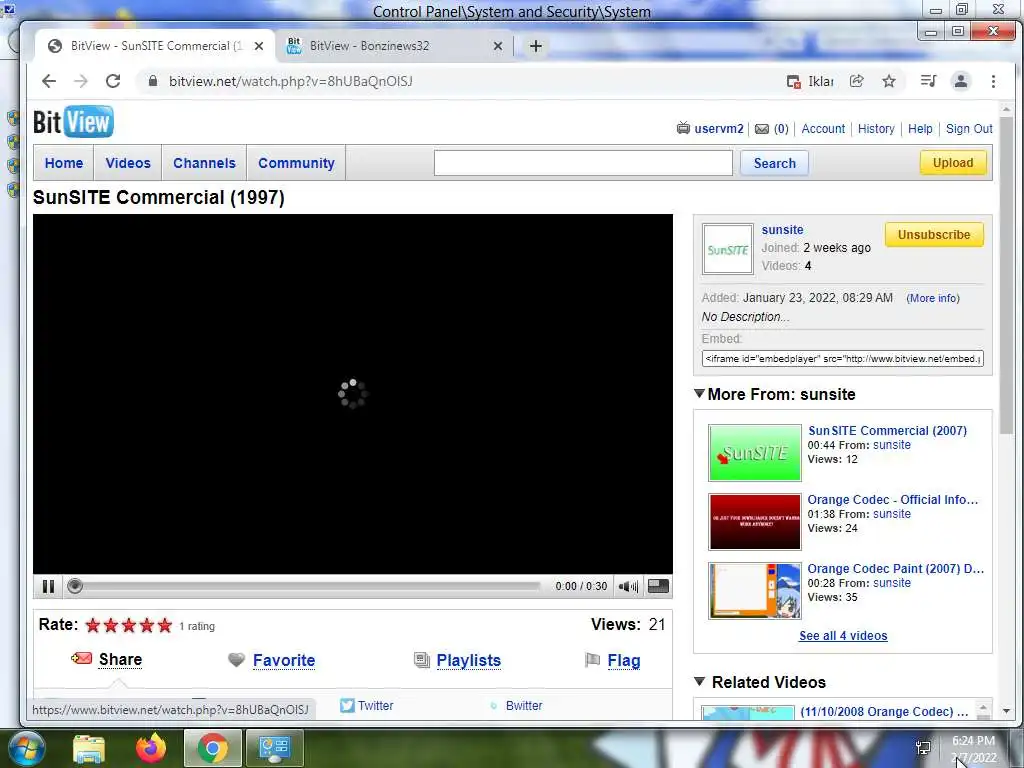Close the BitView - SunSITE Commercial tab
Viewport: 1024px width, 768px height.
pyautogui.click(x=259, y=46)
